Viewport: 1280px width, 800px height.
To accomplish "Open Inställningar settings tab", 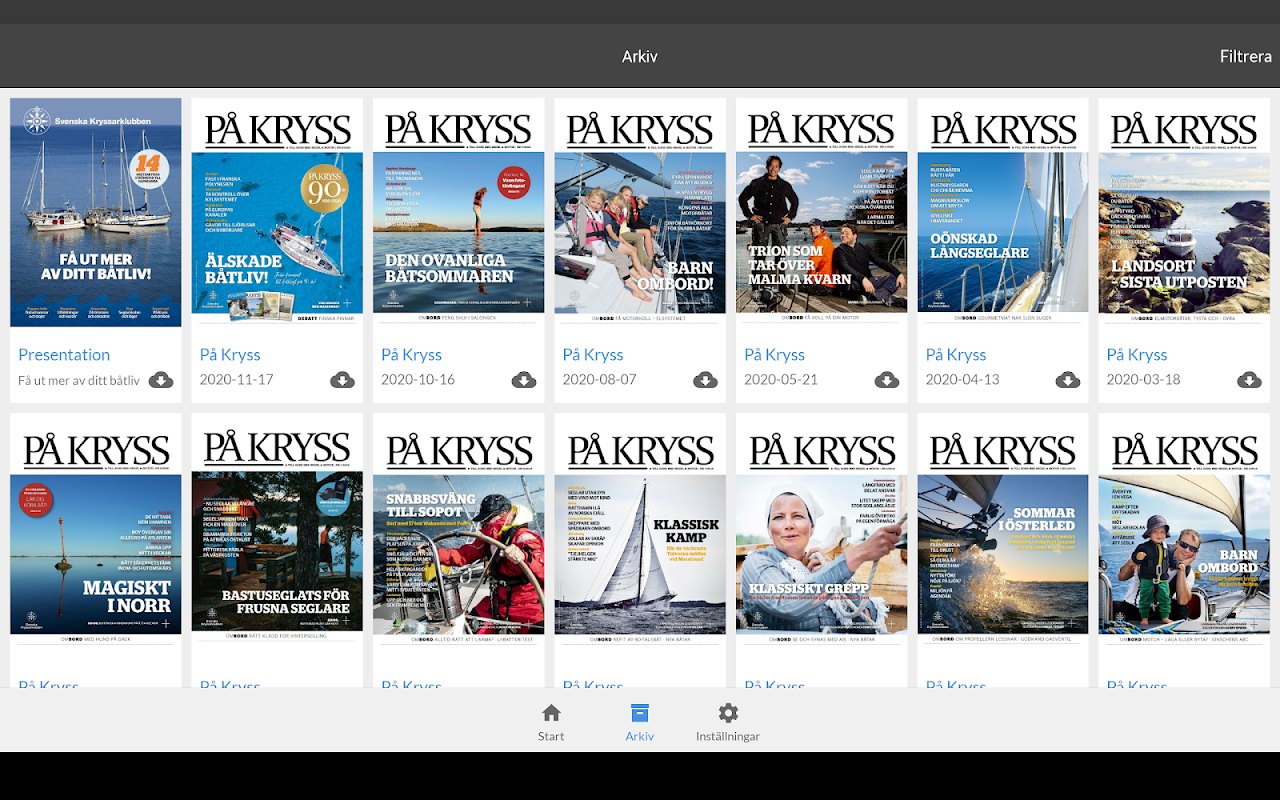I will (x=728, y=722).
